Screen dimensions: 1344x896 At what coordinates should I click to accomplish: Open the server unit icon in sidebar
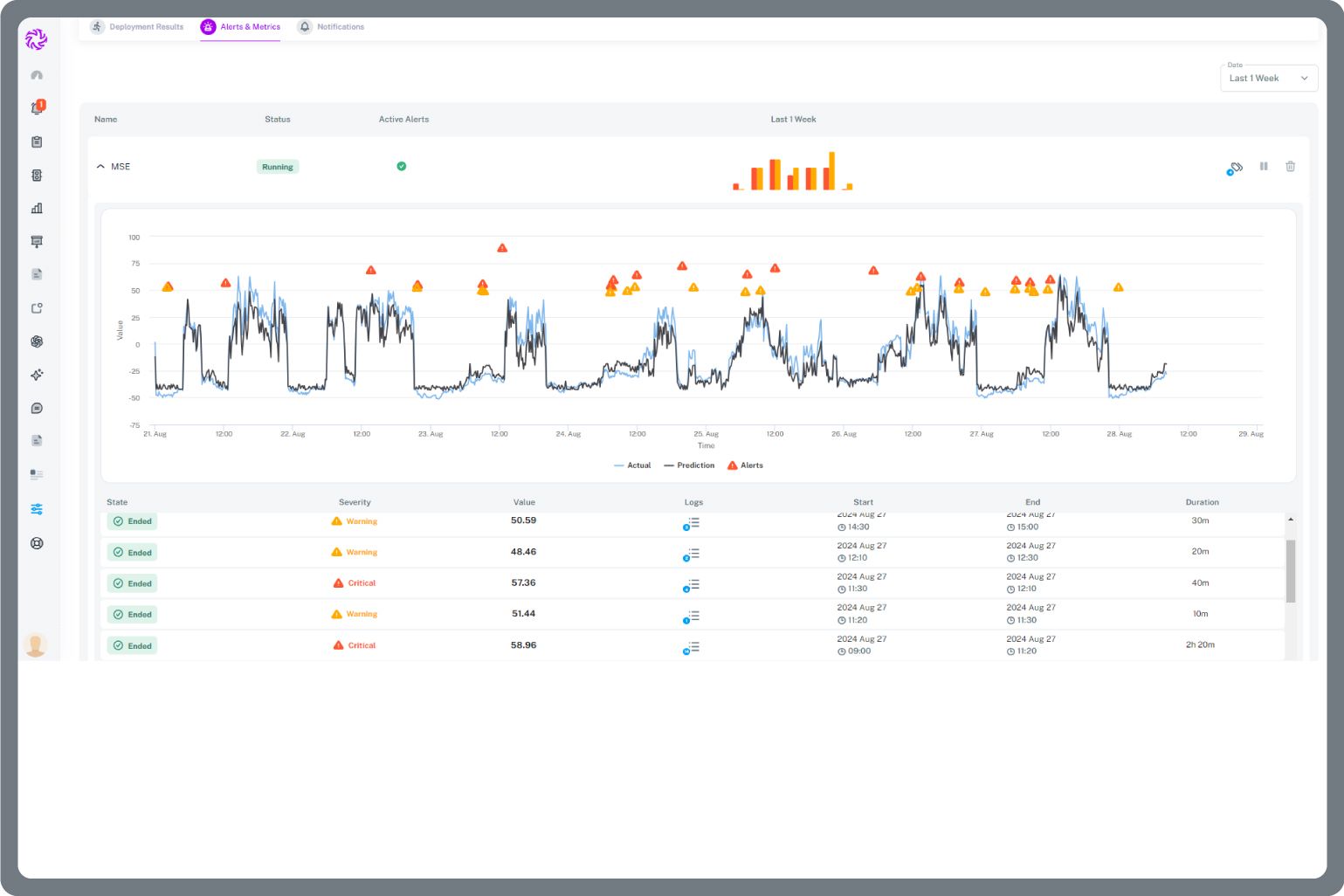pyautogui.click(x=37, y=175)
